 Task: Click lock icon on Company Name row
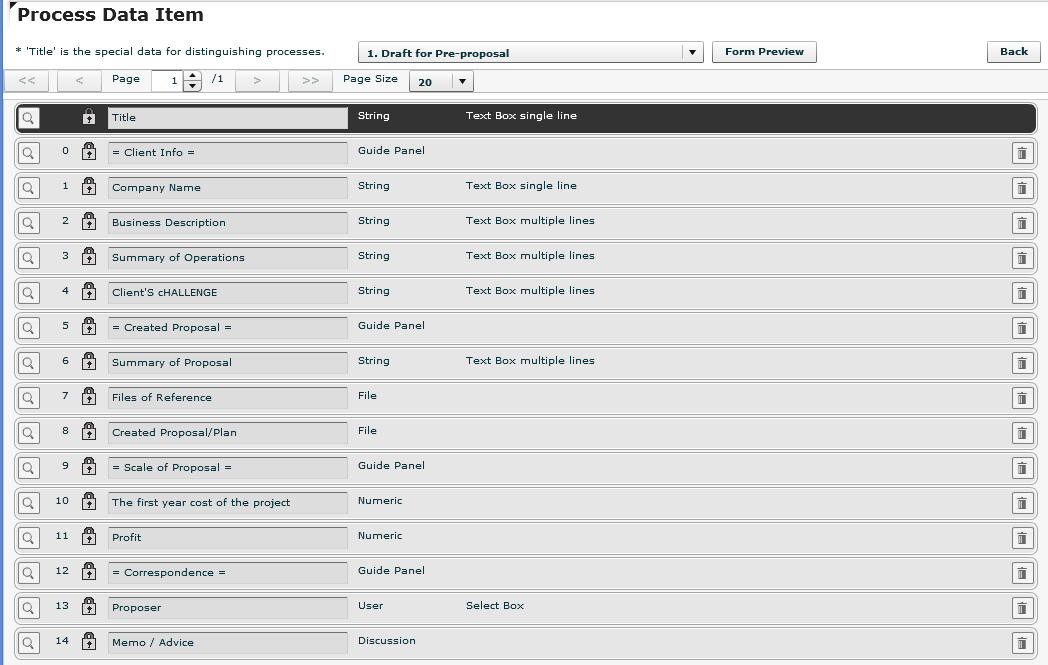pyautogui.click(x=89, y=186)
